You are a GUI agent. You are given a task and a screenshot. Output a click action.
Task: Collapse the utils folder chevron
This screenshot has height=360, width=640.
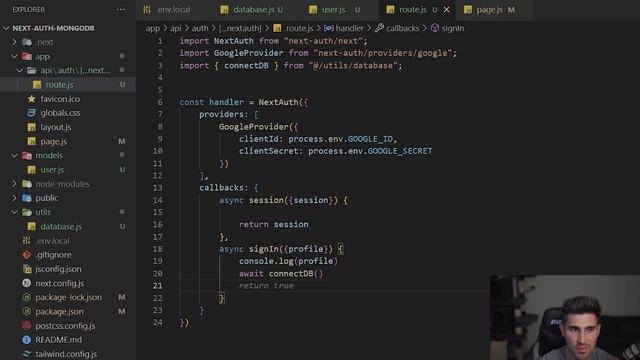click(x=14, y=212)
